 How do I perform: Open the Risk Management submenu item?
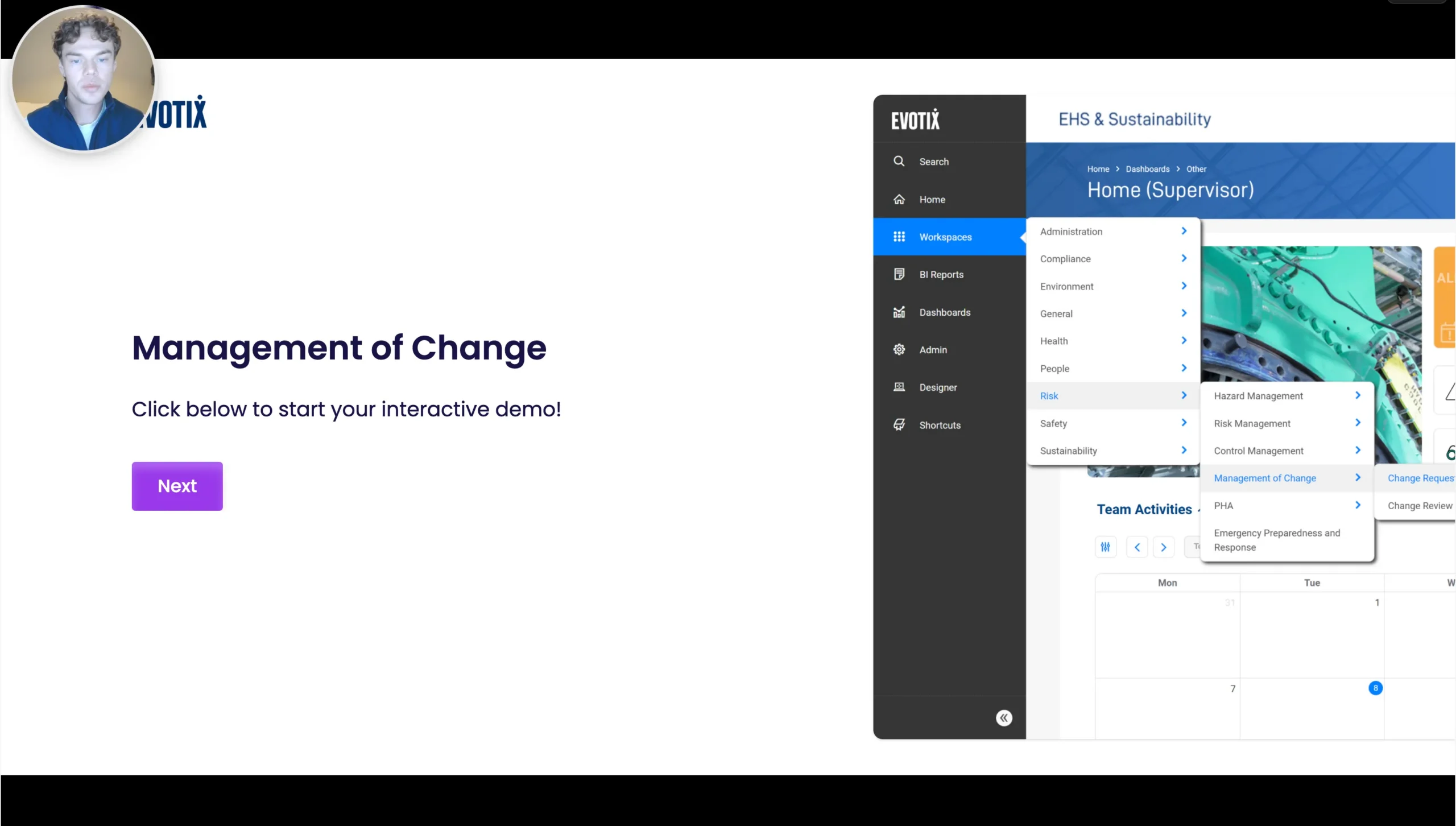pos(1287,423)
